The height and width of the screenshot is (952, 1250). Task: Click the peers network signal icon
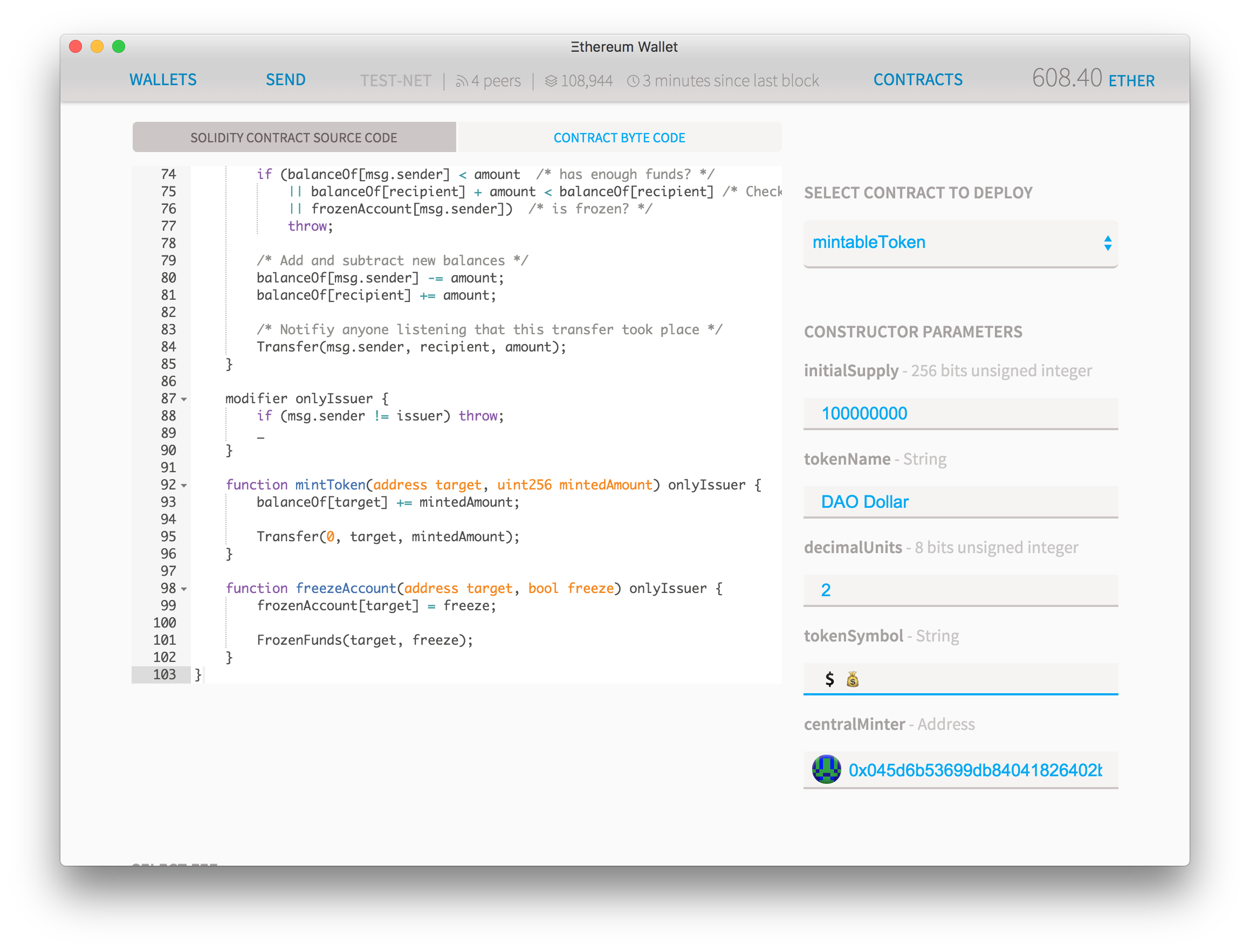coord(462,81)
